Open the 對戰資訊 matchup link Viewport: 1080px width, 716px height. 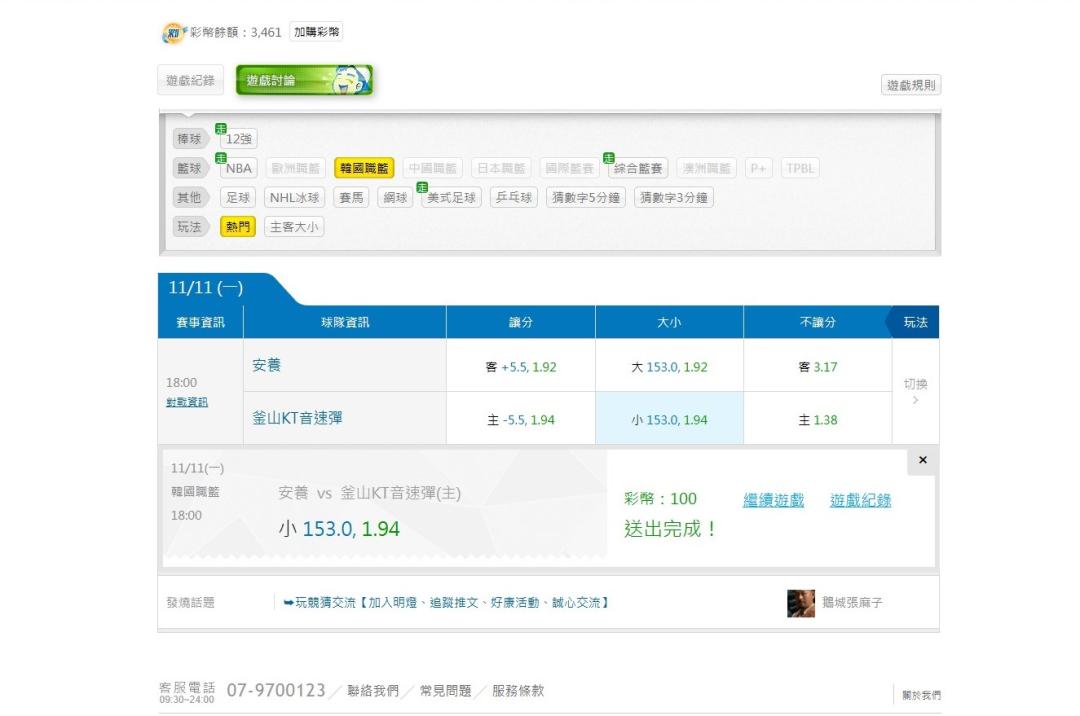[x=187, y=402]
